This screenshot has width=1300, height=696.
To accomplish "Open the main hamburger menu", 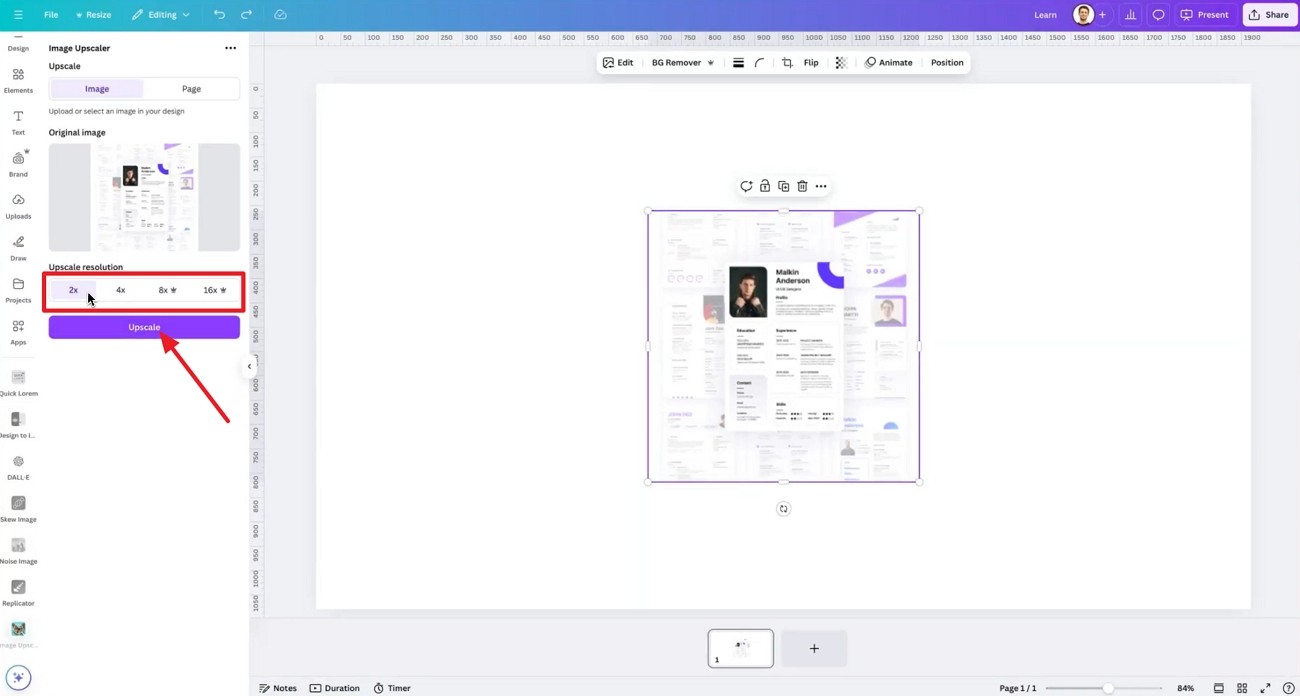I will click(x=18, y=15).
